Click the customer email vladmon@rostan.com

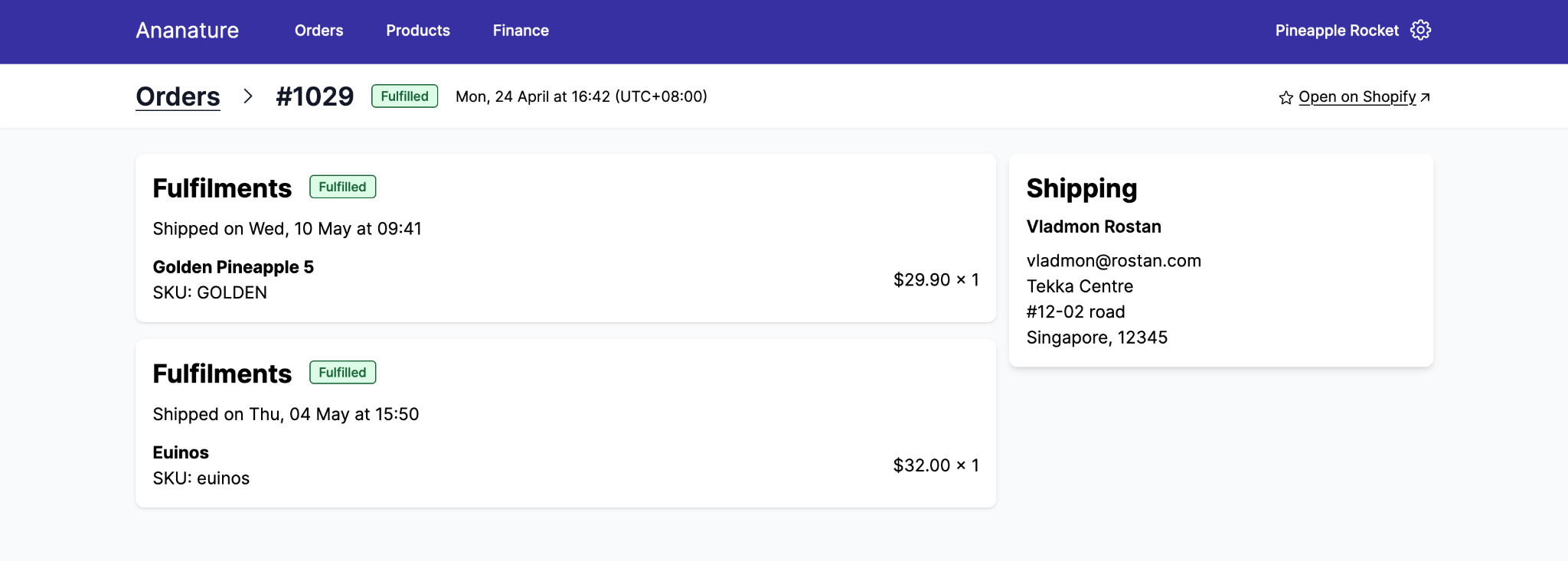tap(1113, 261)
